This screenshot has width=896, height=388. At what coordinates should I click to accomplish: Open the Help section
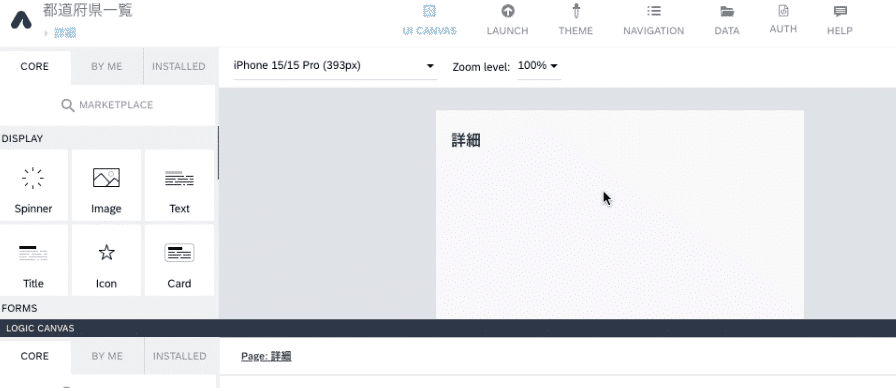coord(839,21)
